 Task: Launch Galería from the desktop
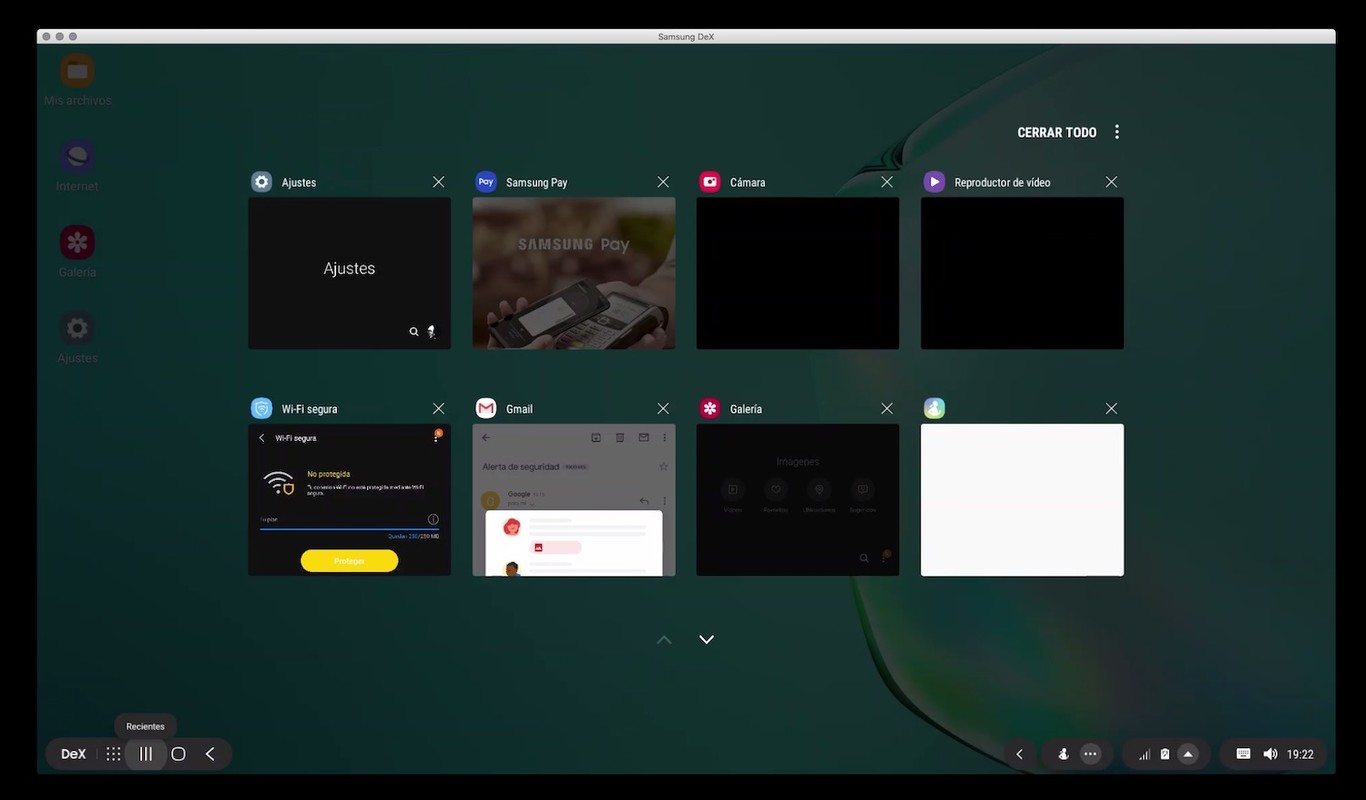click(77, 241)
